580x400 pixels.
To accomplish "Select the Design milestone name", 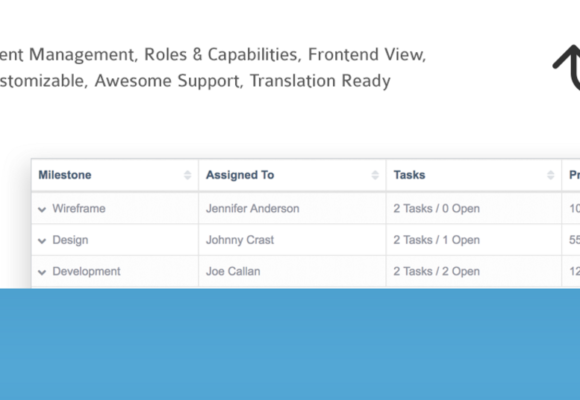I will click(x=70, y=240).
